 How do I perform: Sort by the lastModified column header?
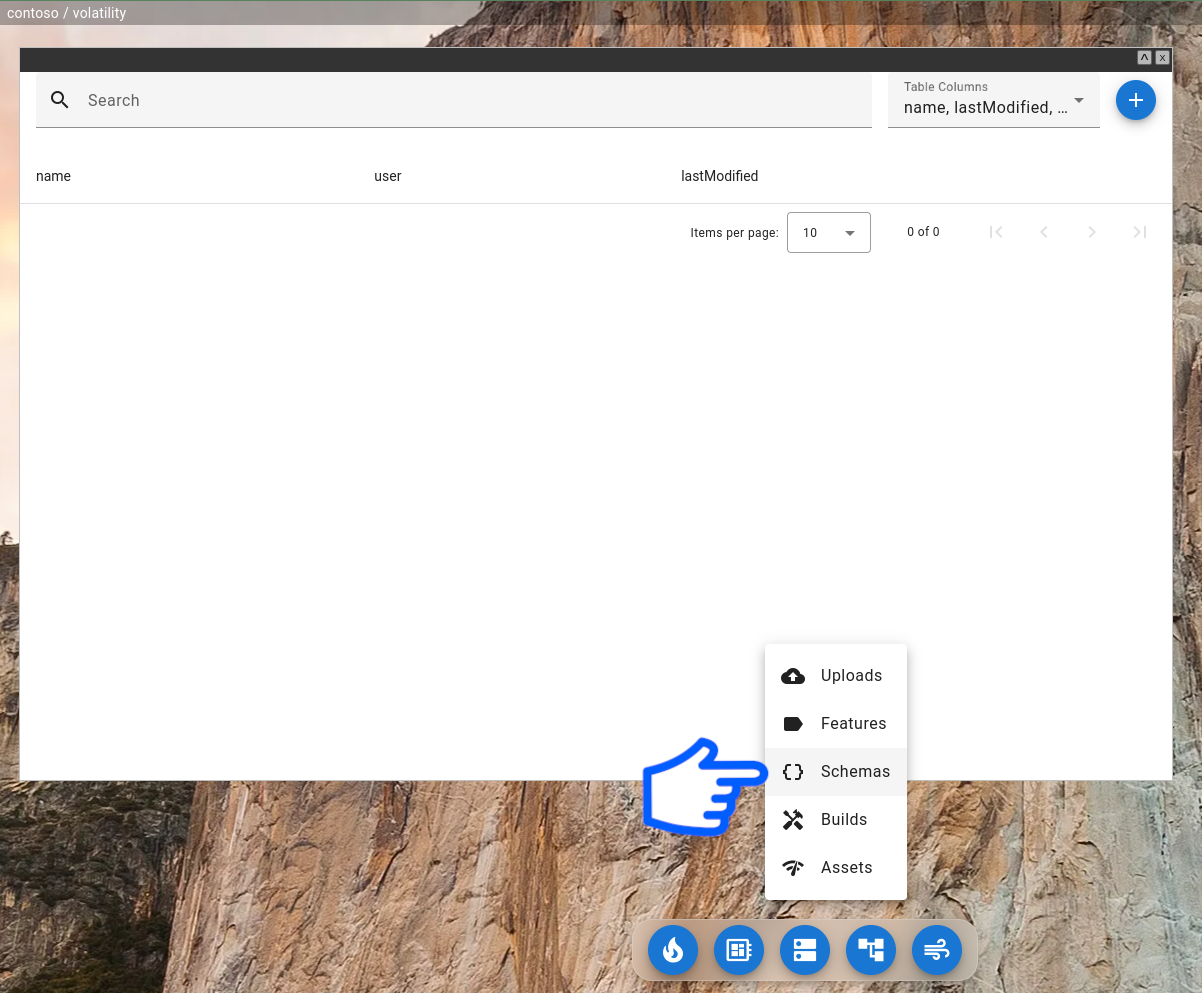pyautogui.click(x=719, y=176)
